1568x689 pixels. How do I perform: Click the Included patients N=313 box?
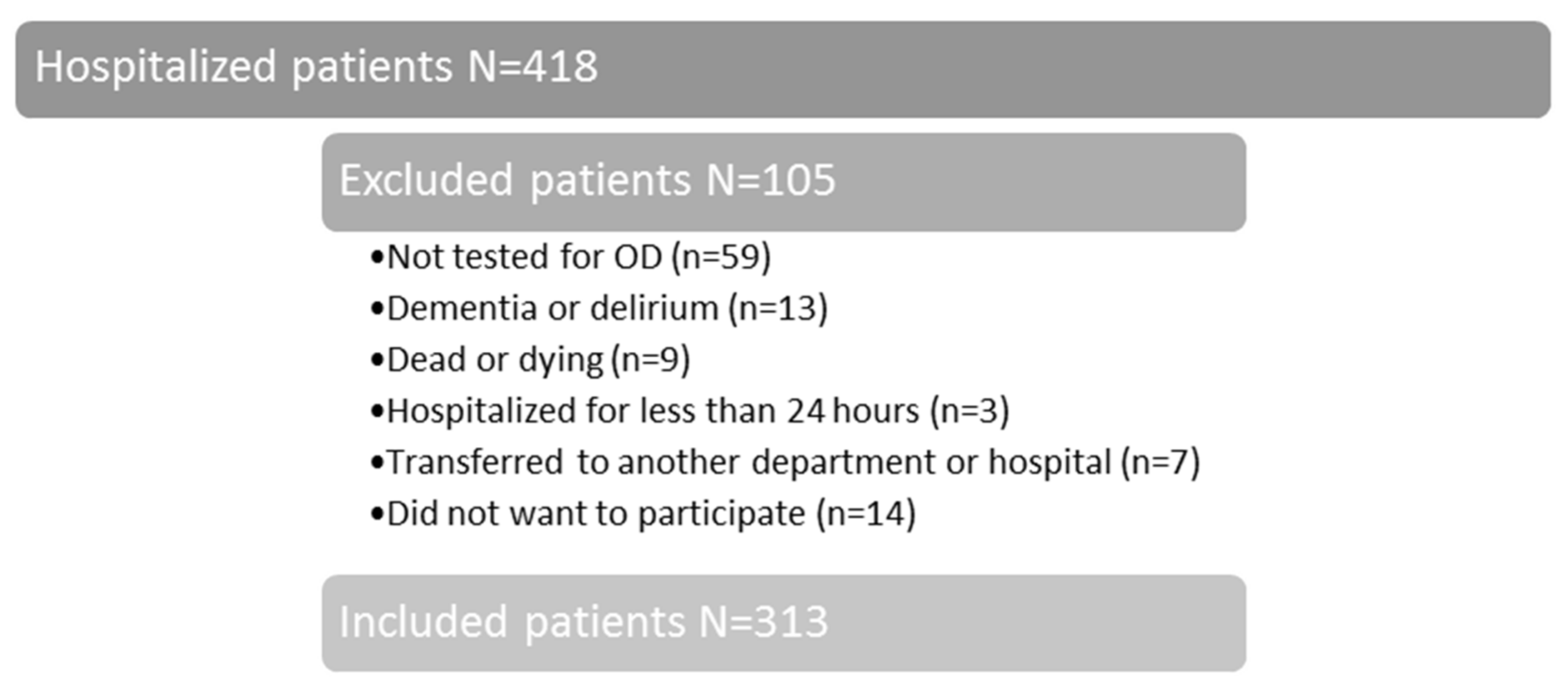783,623
